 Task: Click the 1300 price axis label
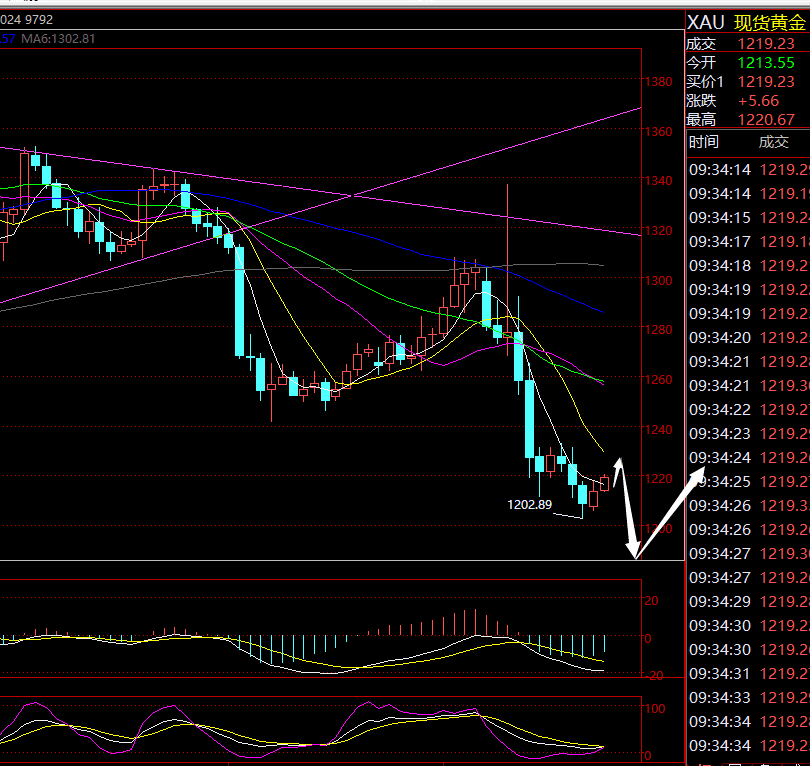pyautogui.click(x=658, y=280)
